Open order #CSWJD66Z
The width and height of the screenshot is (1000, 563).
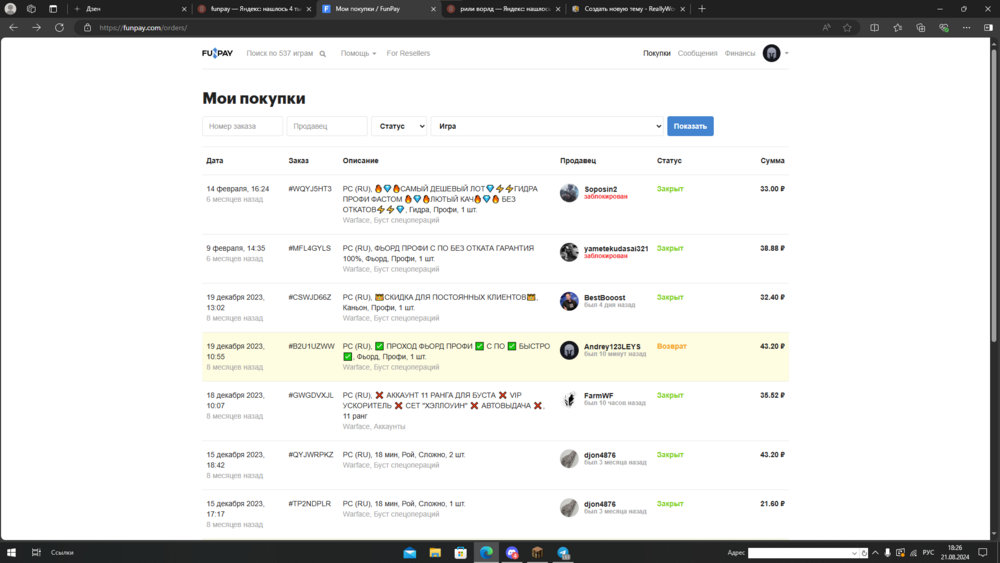[310, 297]
